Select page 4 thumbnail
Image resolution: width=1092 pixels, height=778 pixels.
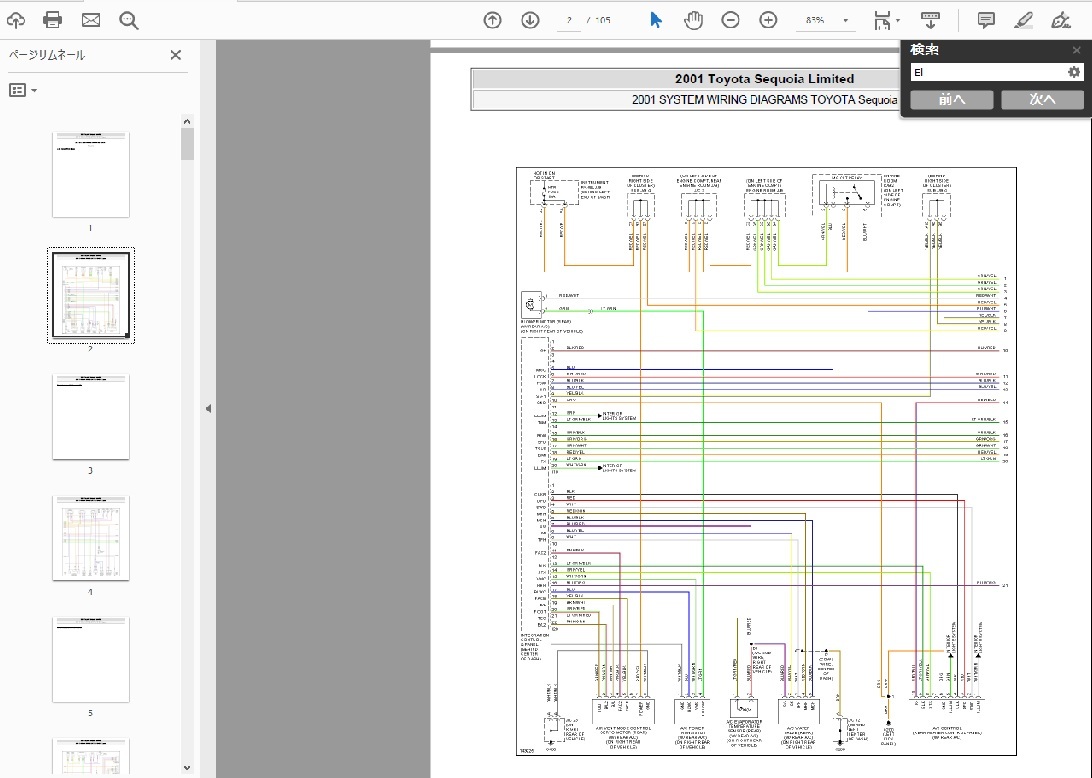91,538
